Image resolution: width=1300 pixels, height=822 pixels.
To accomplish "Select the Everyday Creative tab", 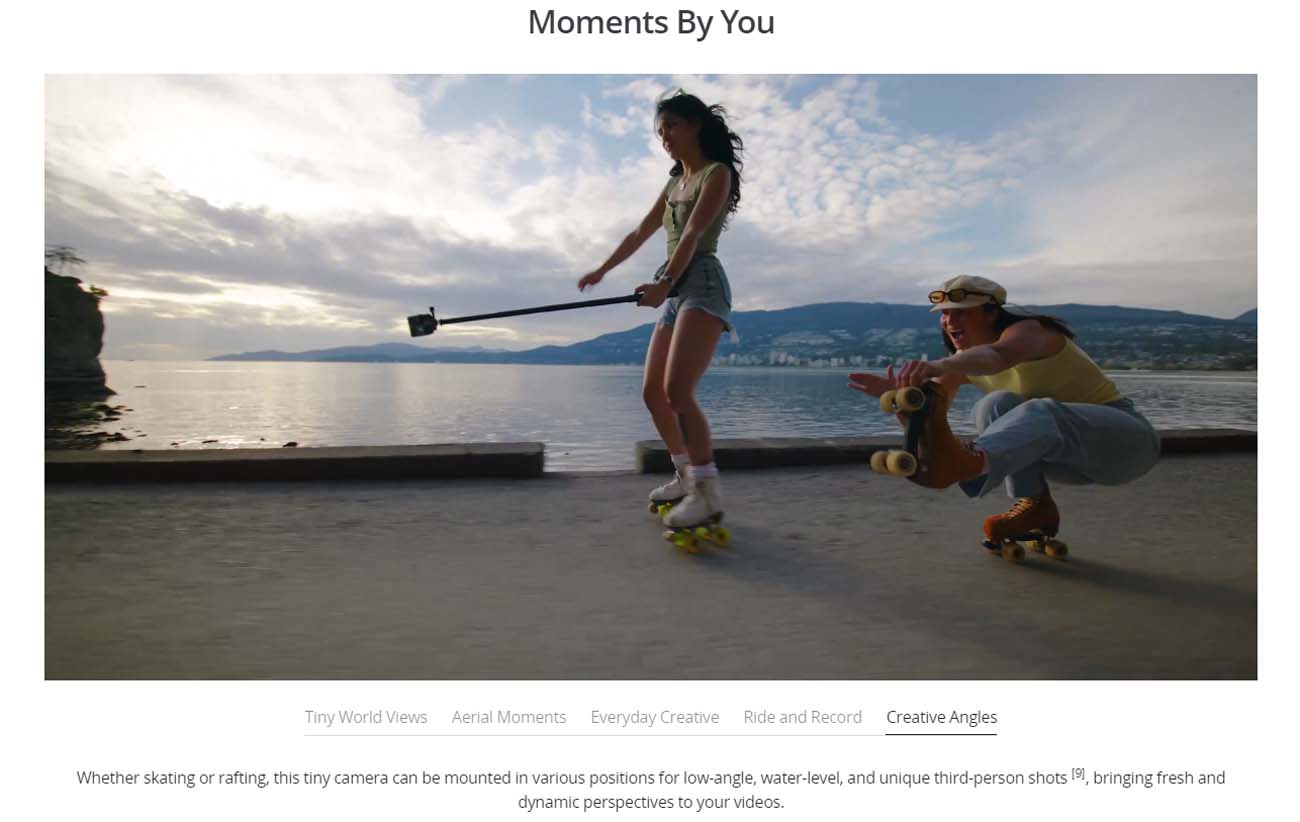I will pos(655,717).
